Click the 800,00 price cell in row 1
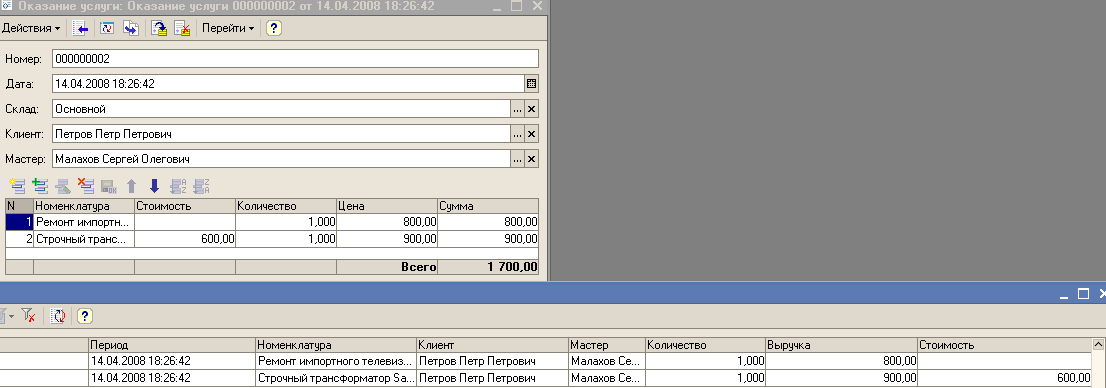Viewport: 1106px width, 388px height. pos(387,222)
